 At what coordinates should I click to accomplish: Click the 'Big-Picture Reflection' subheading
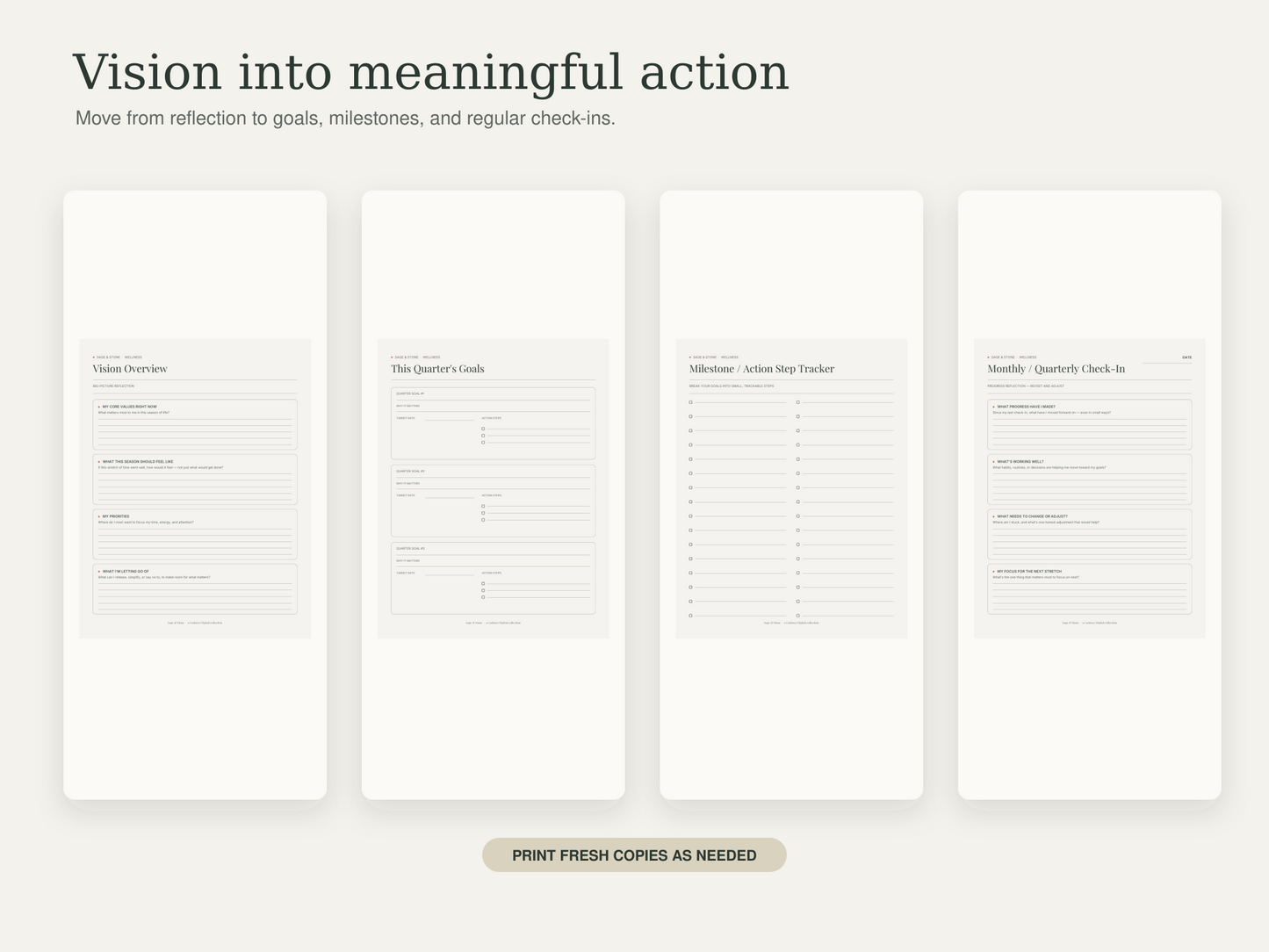113,386
